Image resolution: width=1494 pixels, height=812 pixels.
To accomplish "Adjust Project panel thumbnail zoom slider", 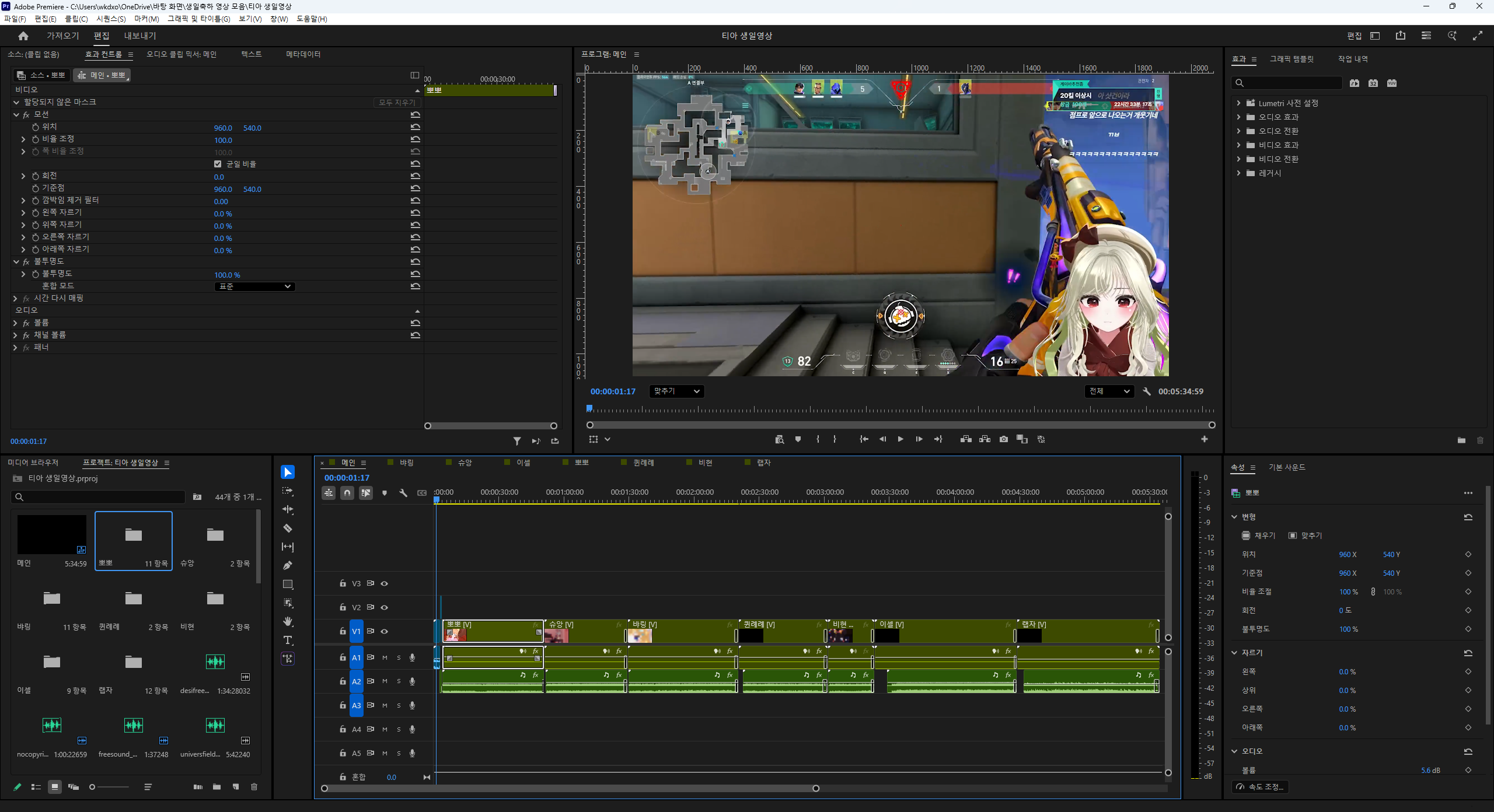I will coord(109,787).
